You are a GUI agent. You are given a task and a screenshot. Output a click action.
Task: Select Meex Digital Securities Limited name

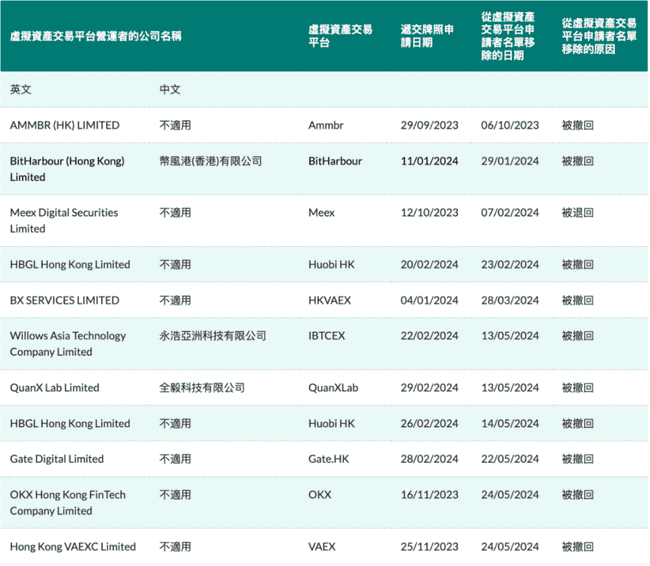[x=64, y=221]
